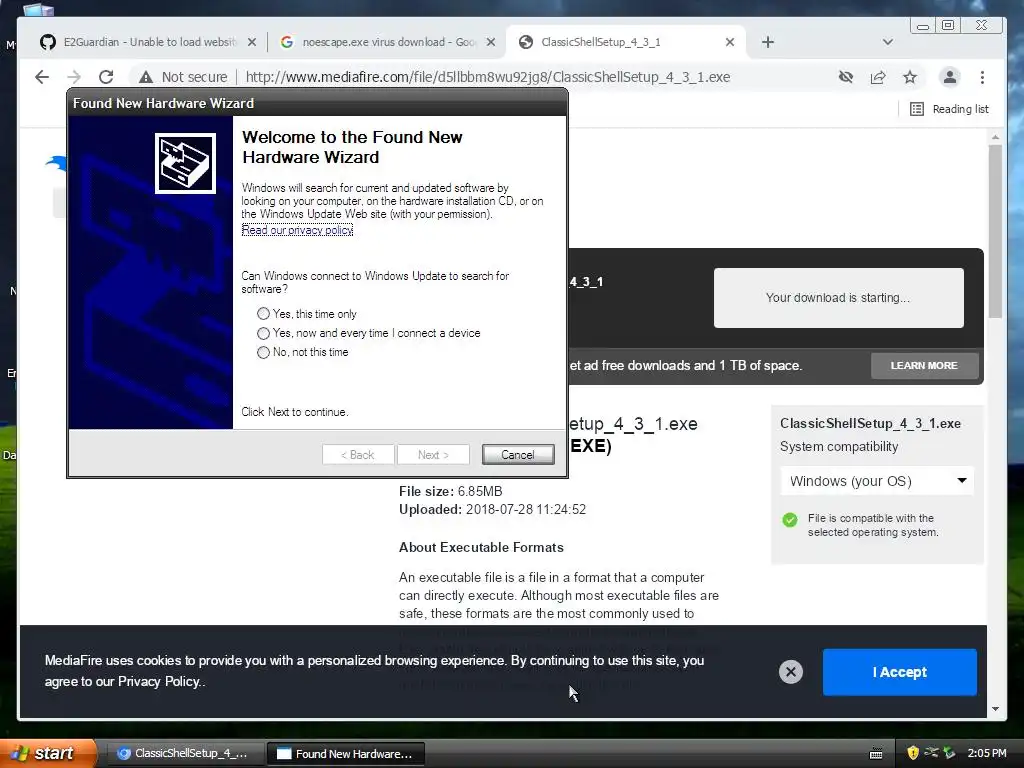1024x768 pixels.
Task: Click the scrollbar down arrow
Action: pyautogui.click(x=995, y=709)
